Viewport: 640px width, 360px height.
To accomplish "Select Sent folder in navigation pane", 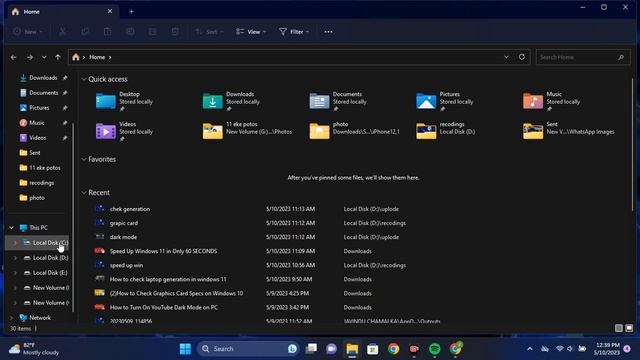I will [34, 153].
